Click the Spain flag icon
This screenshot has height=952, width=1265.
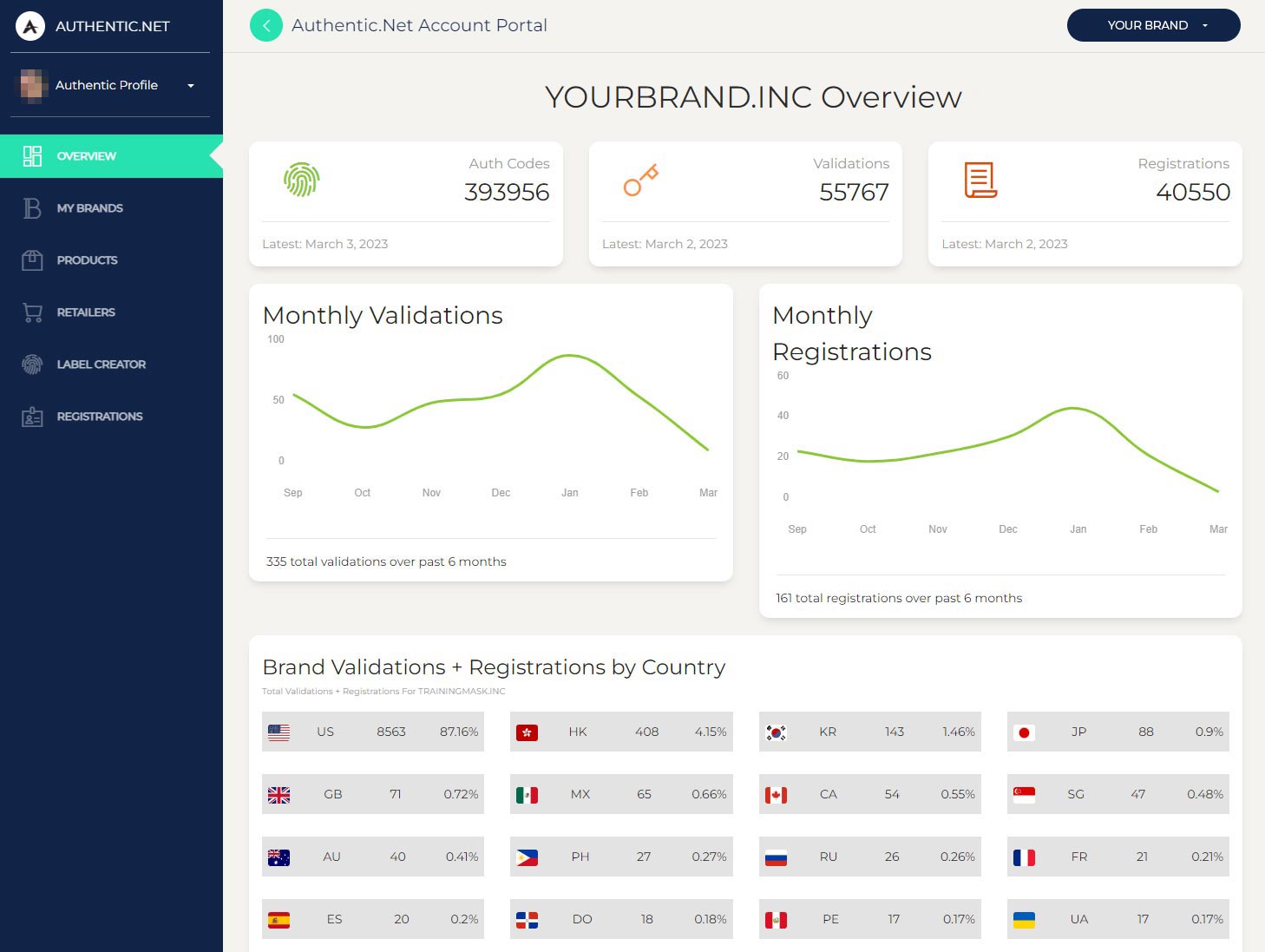point(279,920)
